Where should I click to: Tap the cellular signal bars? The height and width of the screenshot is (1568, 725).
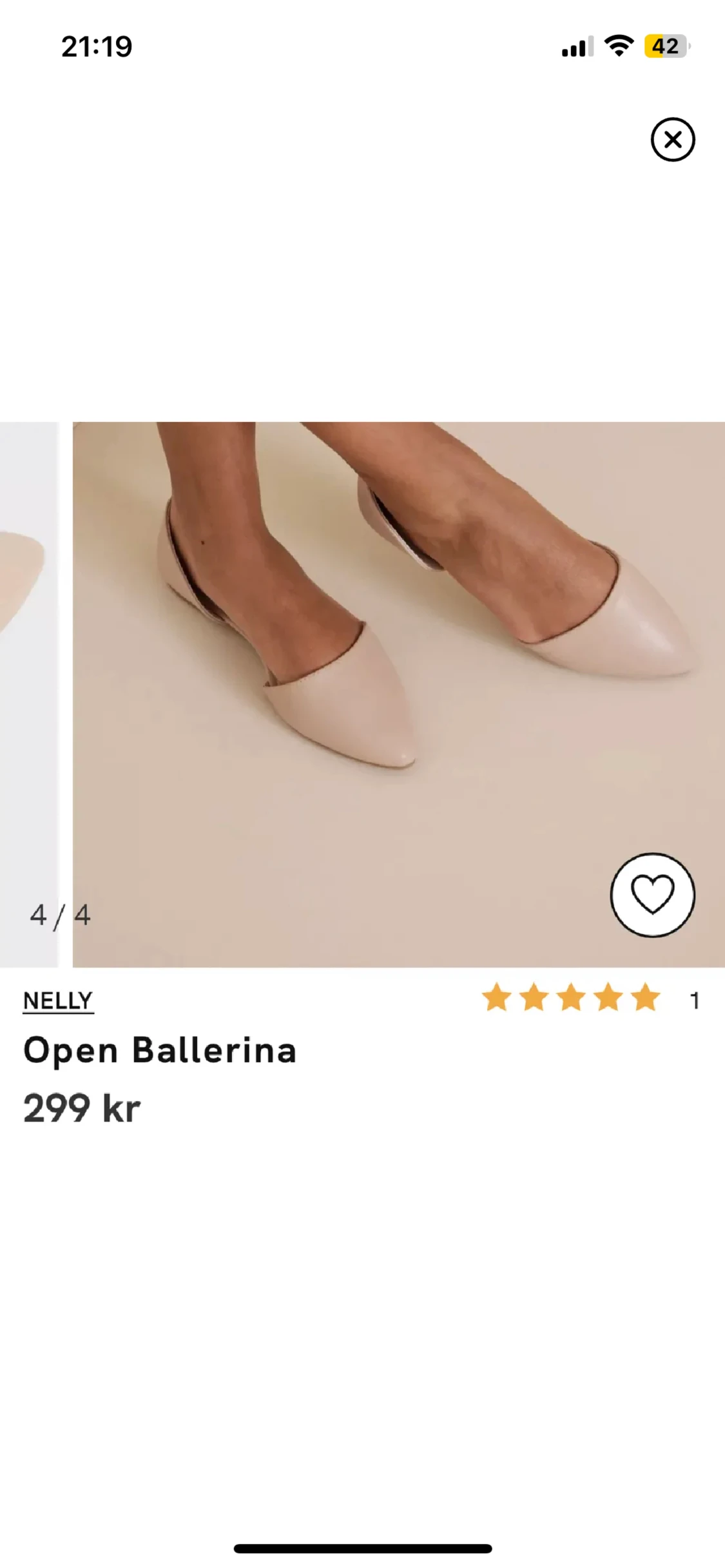(x=577, y=47)
